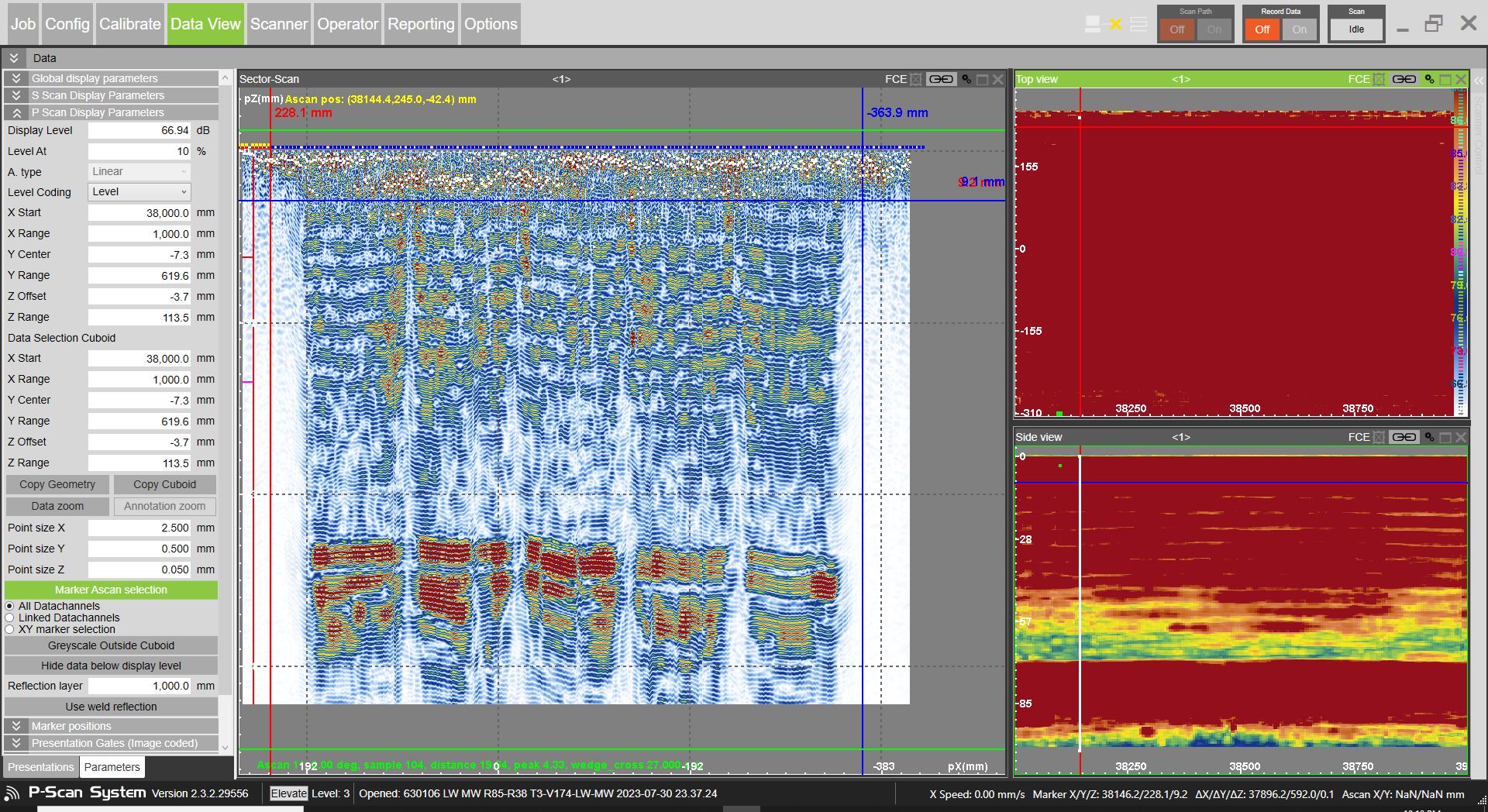Click the crossed box icon beside FCE in Sector-Scan
The height and width of the screenshot is (812, 1488).
pyautogui.click(x=916, y=79)
